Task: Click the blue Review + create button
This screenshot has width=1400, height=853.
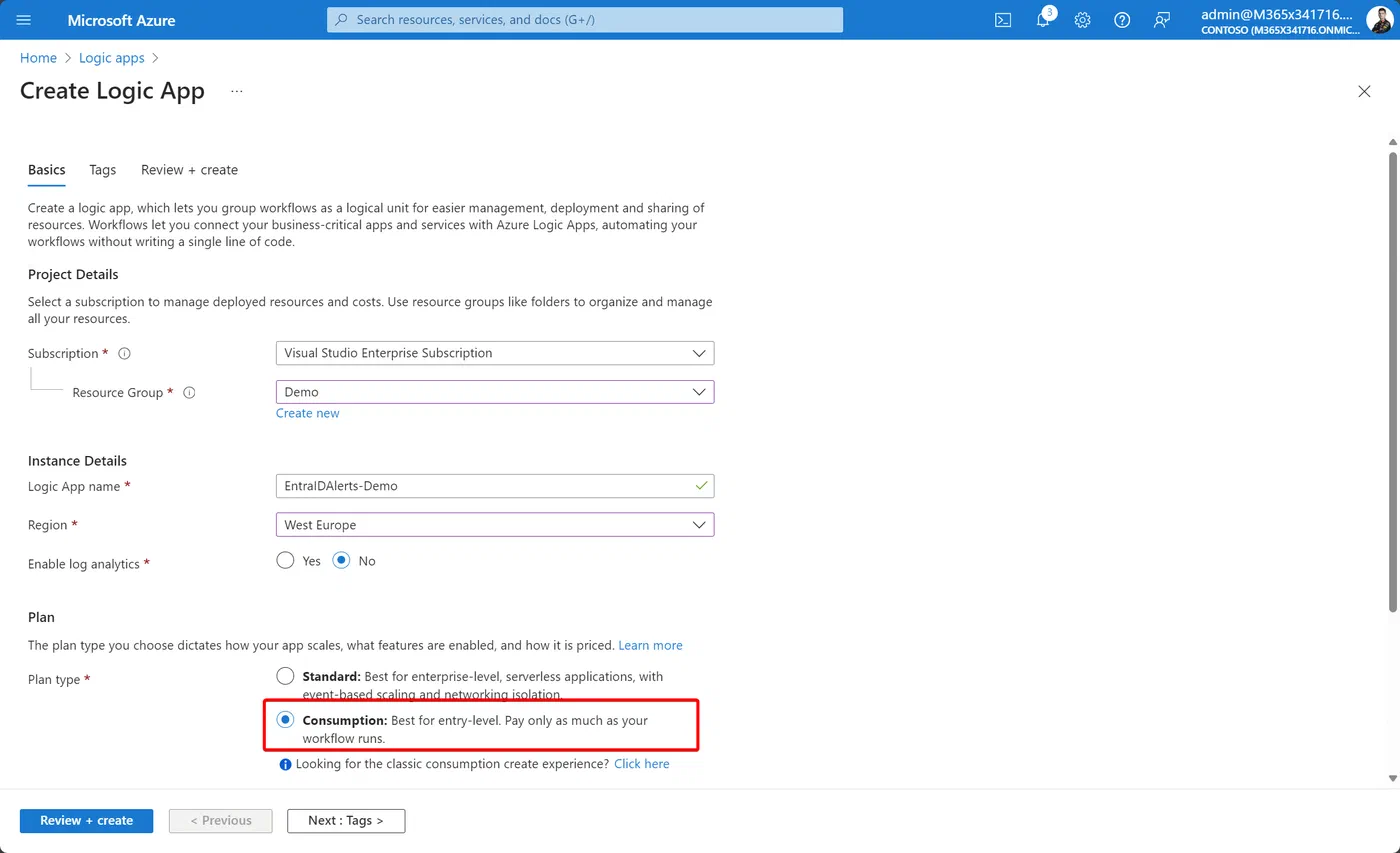Action: pyautogui.click(x=86, y=820)
